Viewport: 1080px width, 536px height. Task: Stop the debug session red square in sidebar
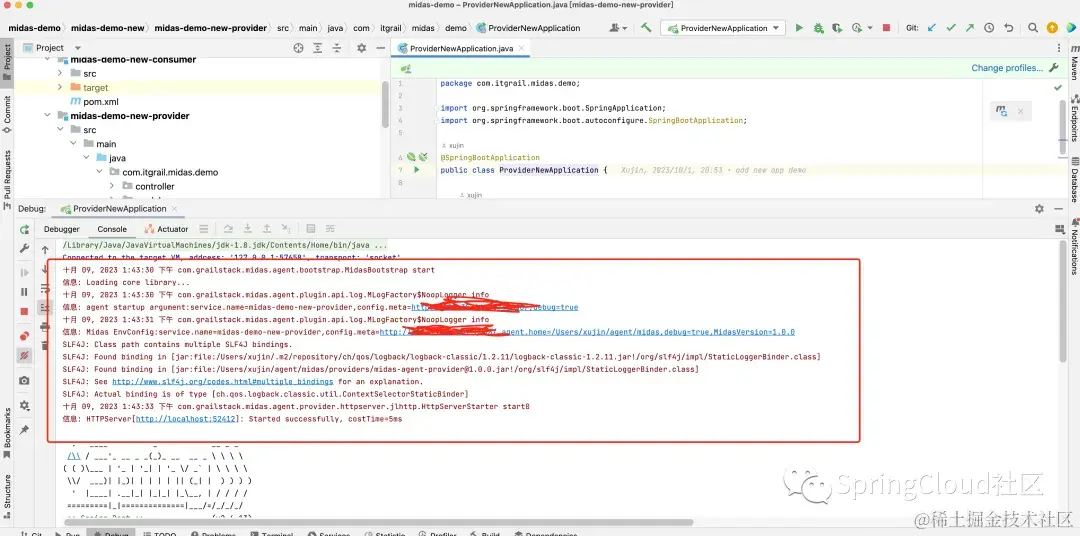pyautogui.click(x=24, y=311)
